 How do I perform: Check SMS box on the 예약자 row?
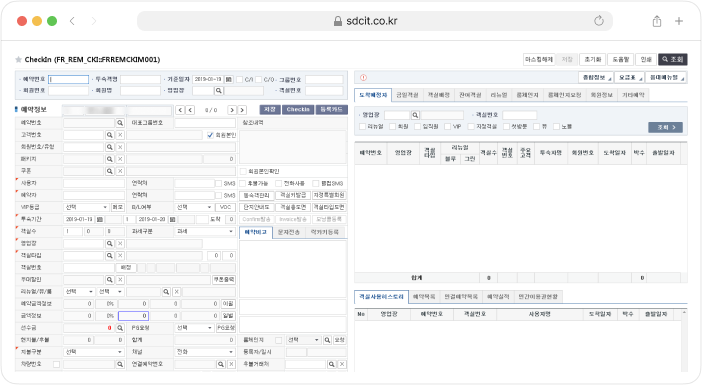coord(218,196)
